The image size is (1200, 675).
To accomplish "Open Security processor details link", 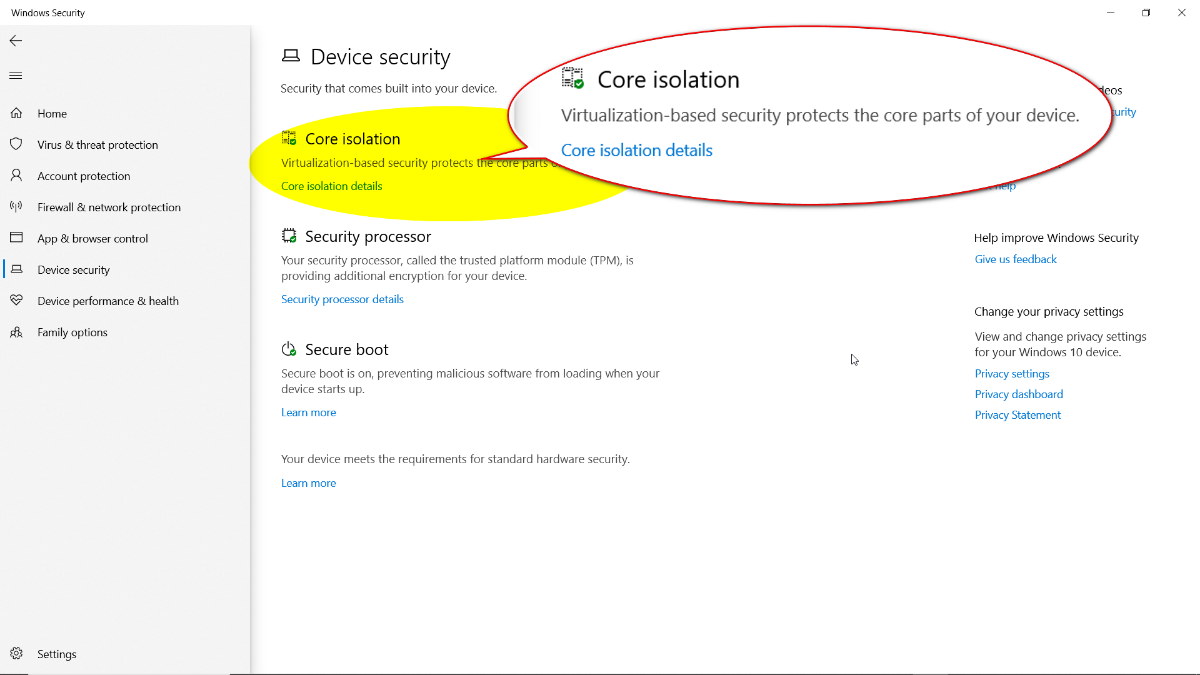I will [x=342, y=299].
